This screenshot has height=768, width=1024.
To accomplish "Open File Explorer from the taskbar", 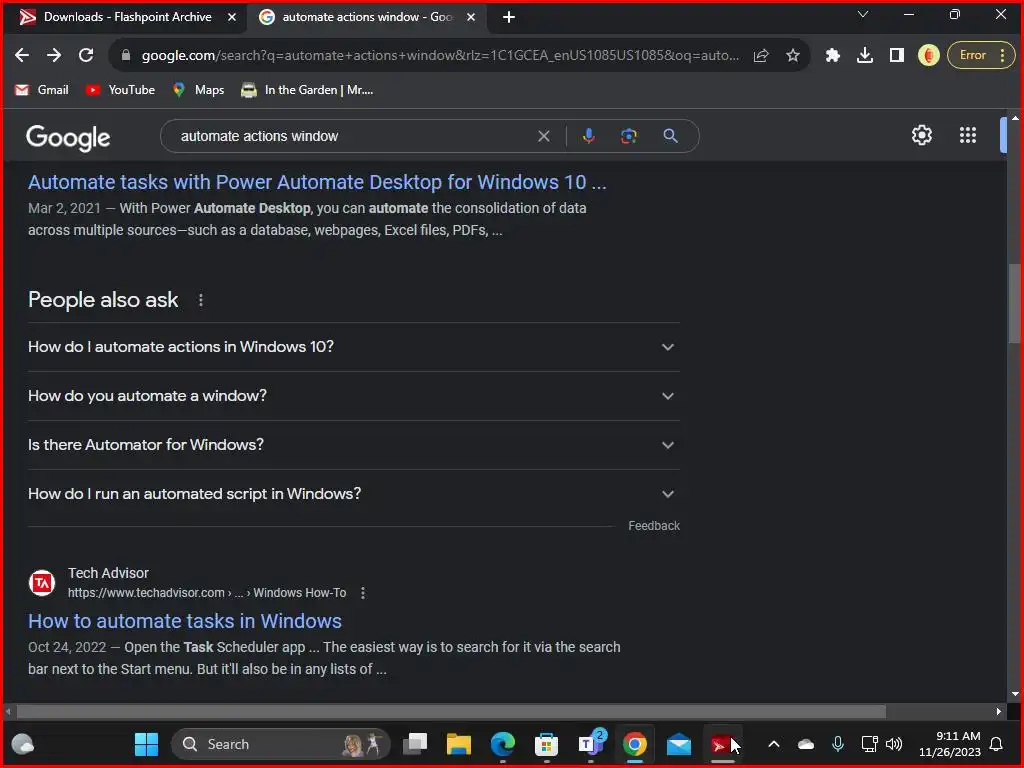I will 458,744.
